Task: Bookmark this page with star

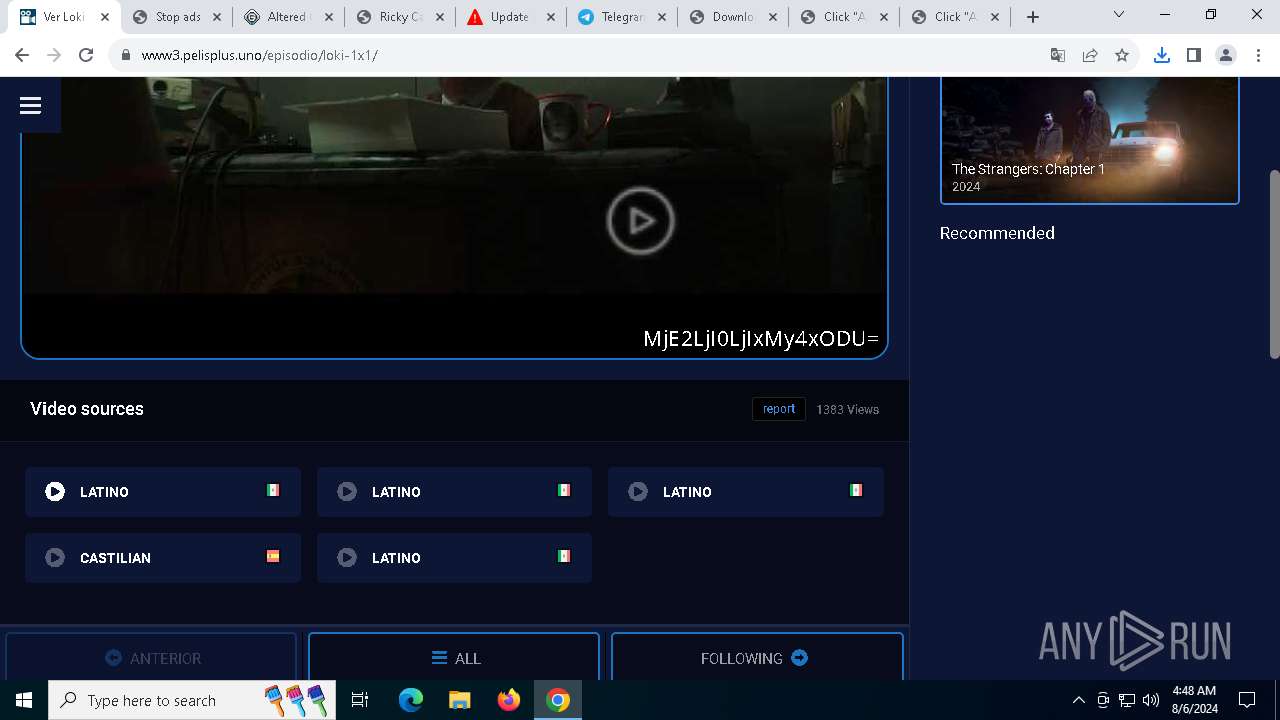Action: [1122, 56]
